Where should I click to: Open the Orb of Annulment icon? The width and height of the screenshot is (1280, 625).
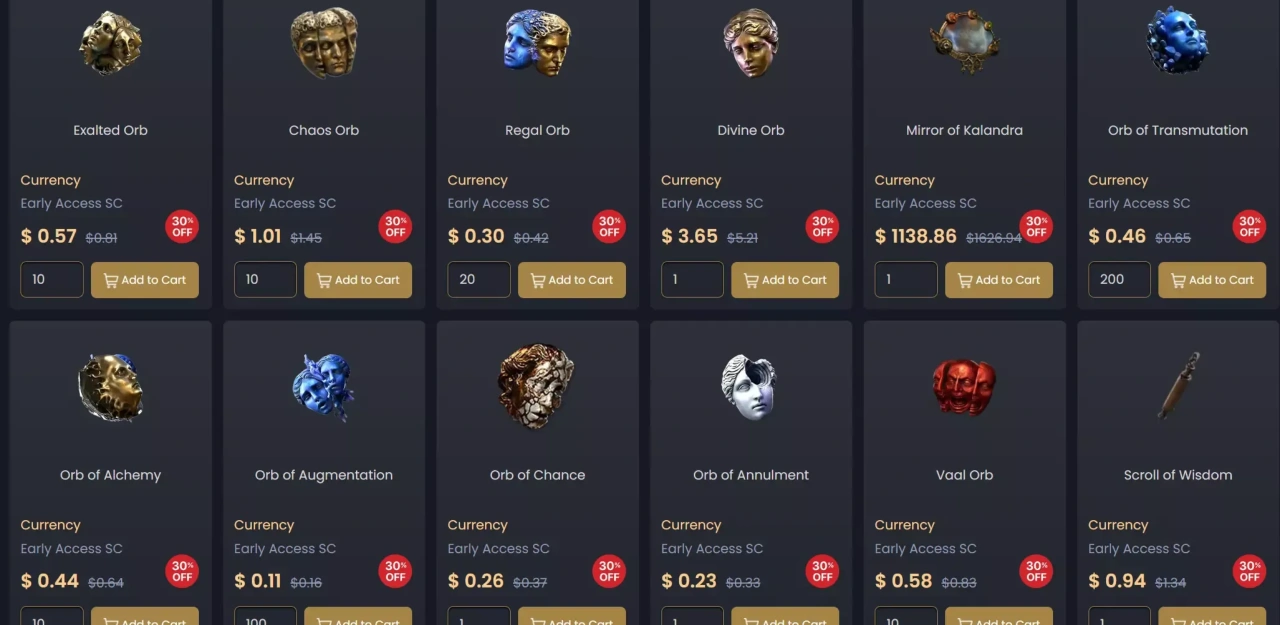[x=749, y=387]
